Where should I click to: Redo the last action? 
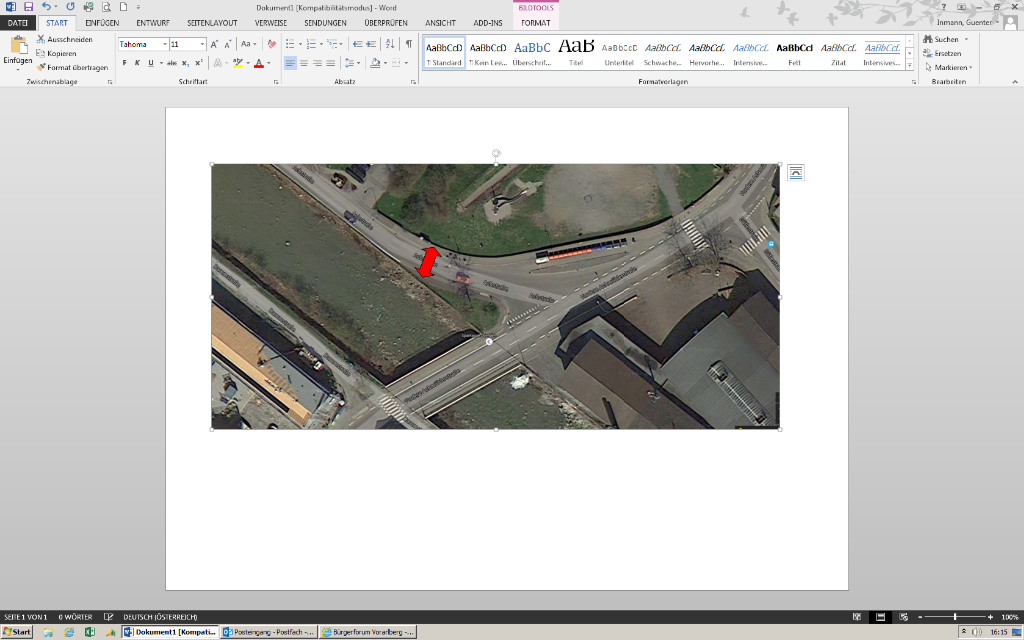tap(71, 7)
